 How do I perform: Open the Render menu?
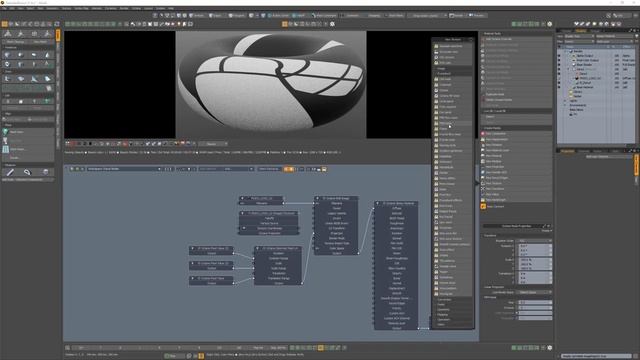coord(124,8)
